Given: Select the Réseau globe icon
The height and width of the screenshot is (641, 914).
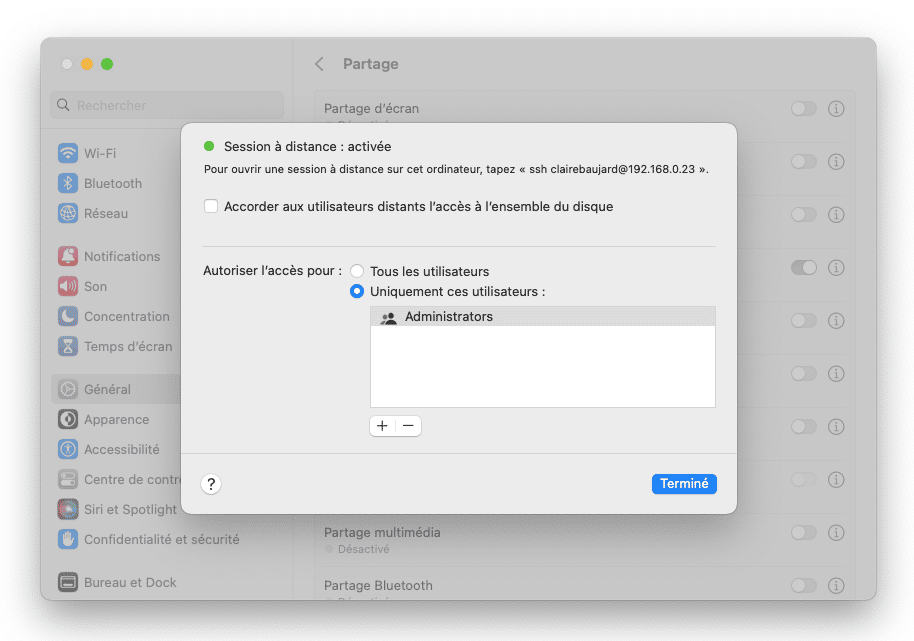Looking at the screenshot, I should (68, 214).
